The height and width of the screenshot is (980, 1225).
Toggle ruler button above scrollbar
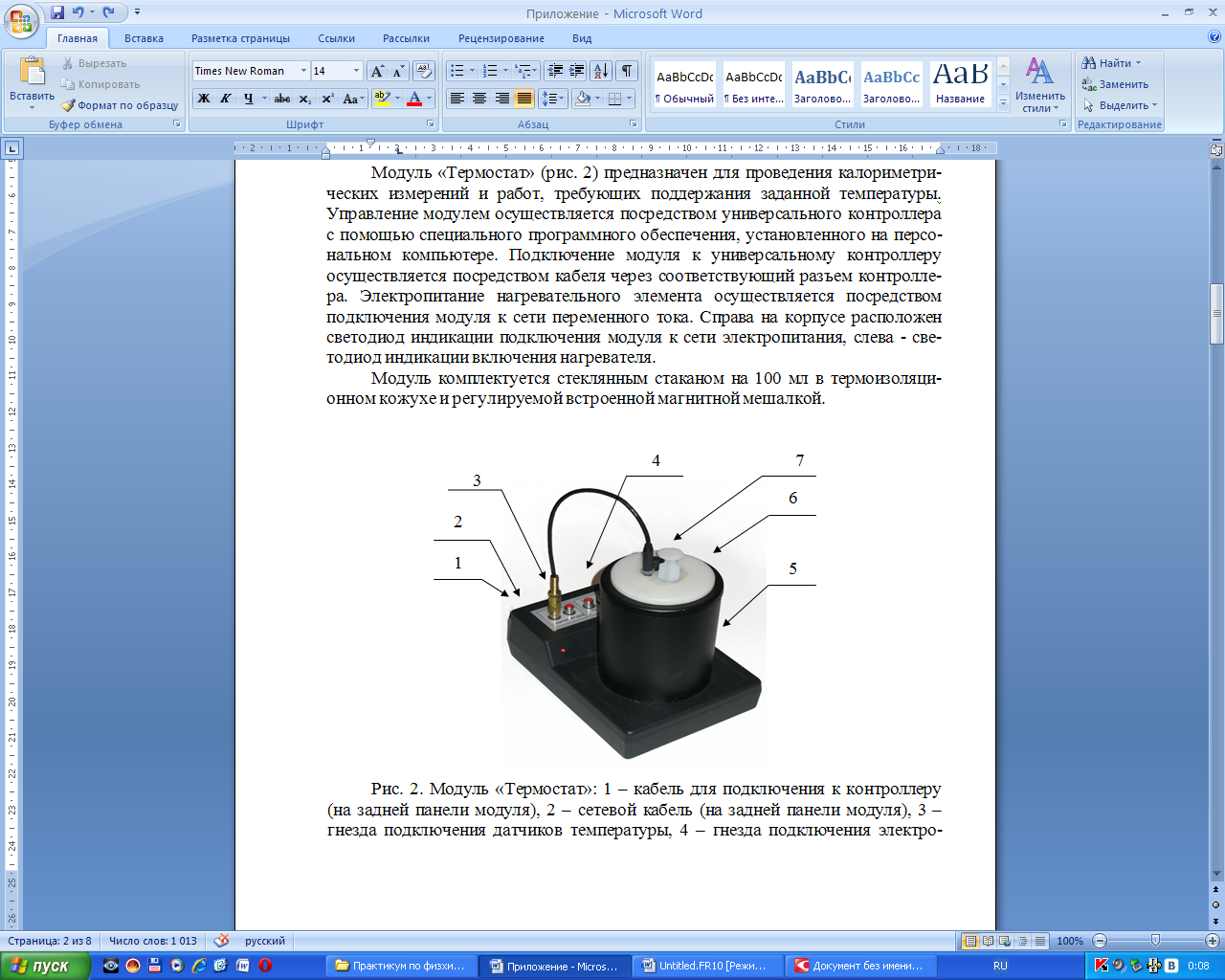(1216, 150)
